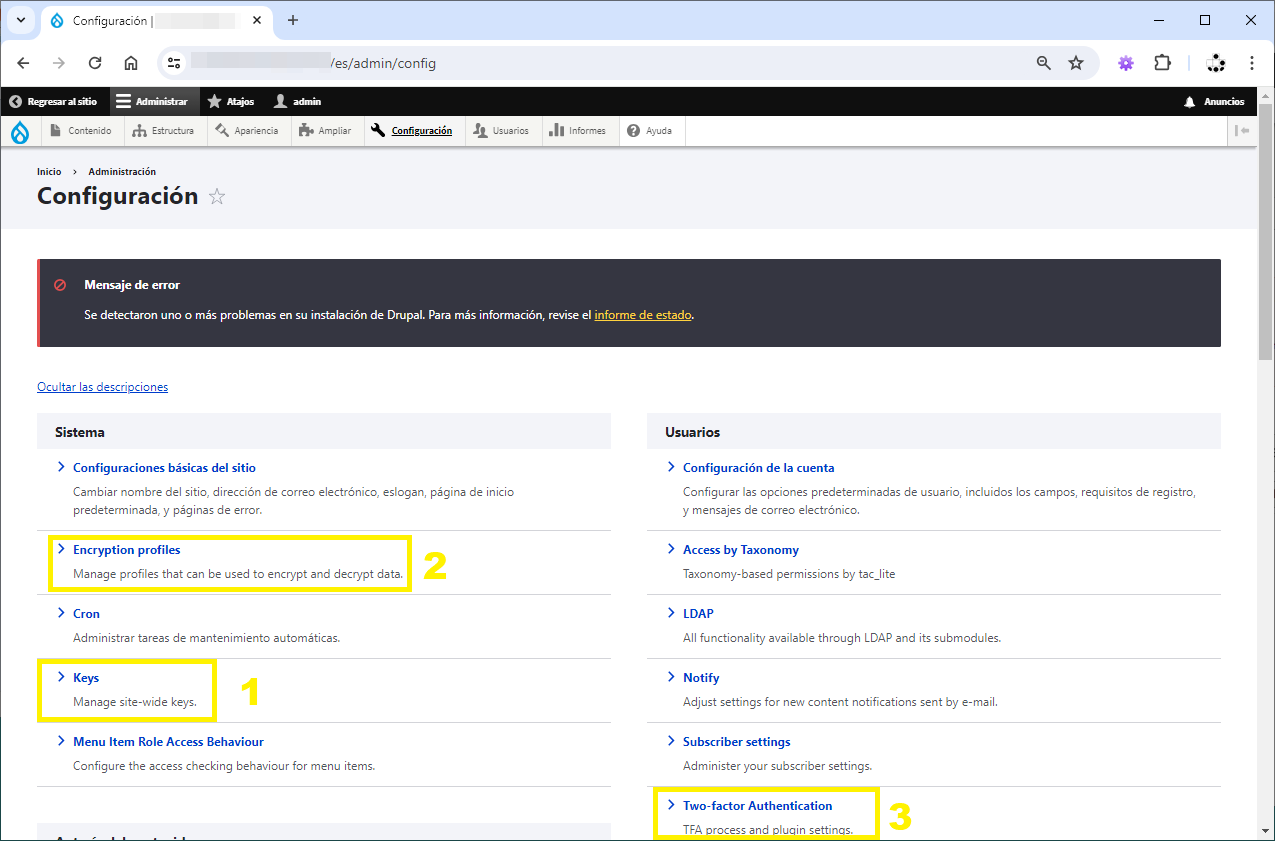This screenshot has width=1275, height=841.
Task: Add Configuración page to shortcuts star
Action: tap(217, 197)
